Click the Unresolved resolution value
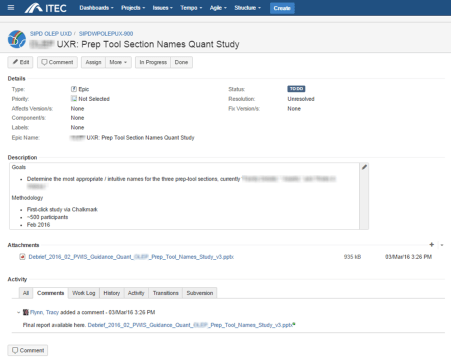Screen dimensions: 451x361 tap(301, 99)
